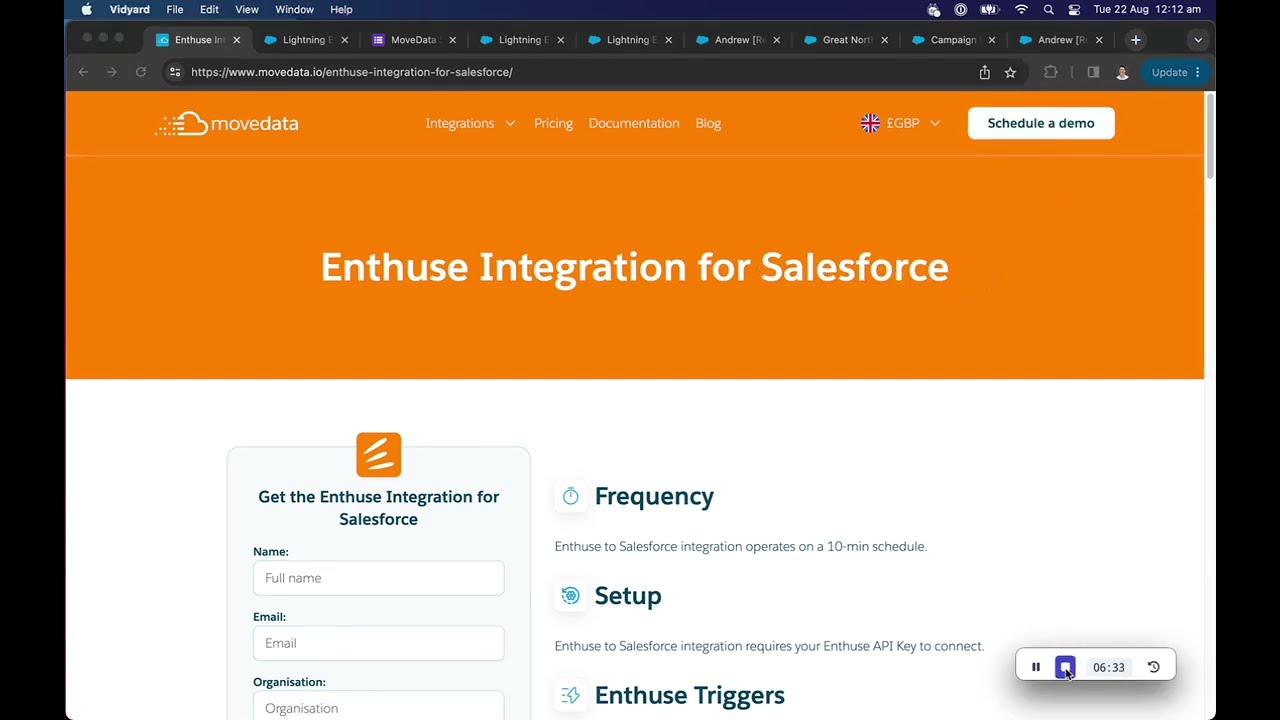This screenshot has height=720, width=1280.
Task: Click the page vertical scrollbar
Action: pyautogui.click(x=1210, y=135)
